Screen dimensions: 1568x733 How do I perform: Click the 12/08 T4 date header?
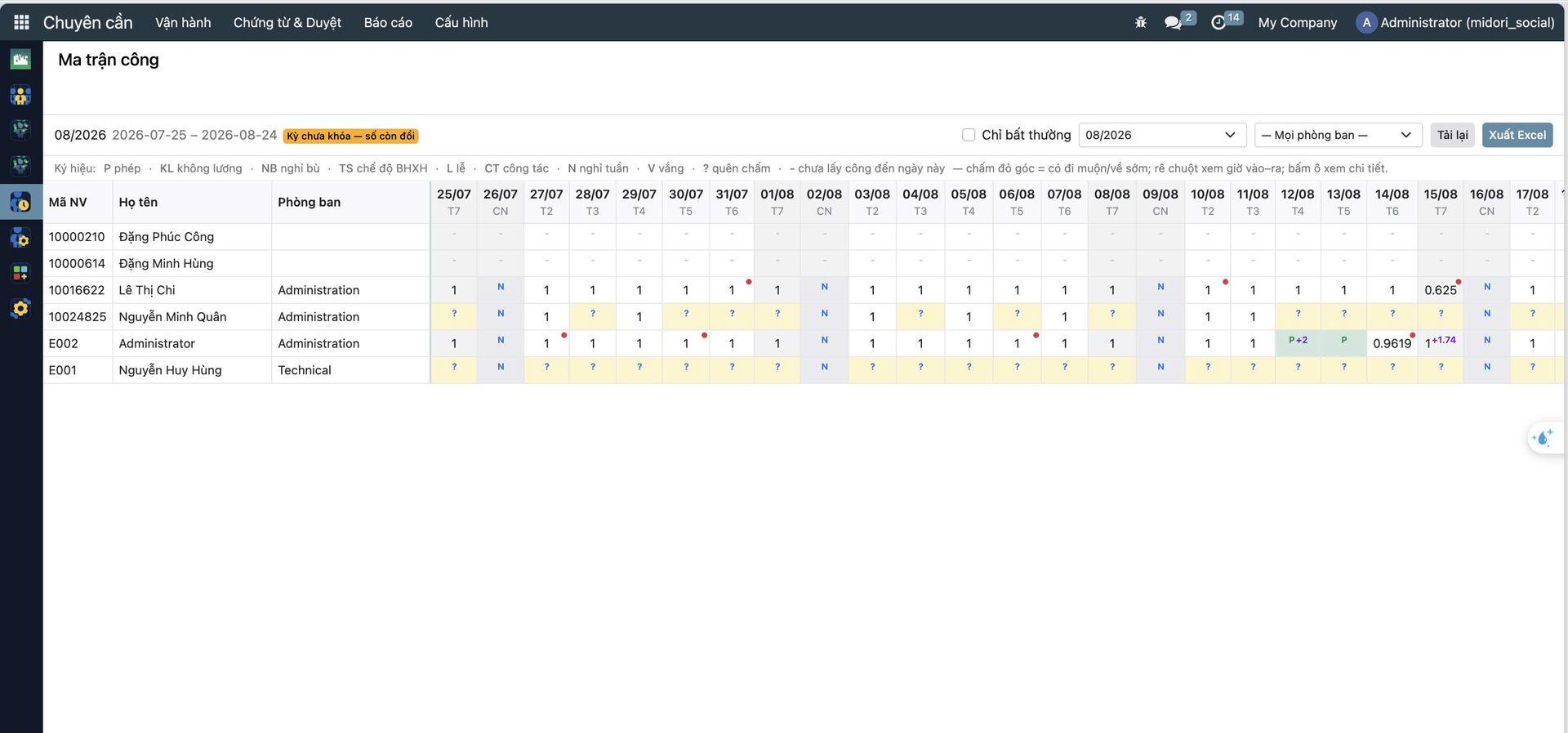1298,202
